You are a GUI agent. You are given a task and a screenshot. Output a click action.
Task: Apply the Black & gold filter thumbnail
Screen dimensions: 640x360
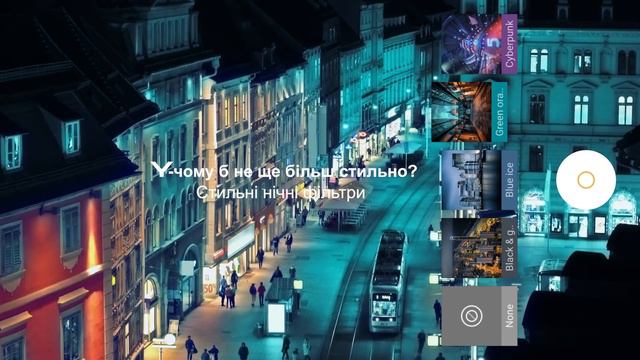tap(479, 248)
